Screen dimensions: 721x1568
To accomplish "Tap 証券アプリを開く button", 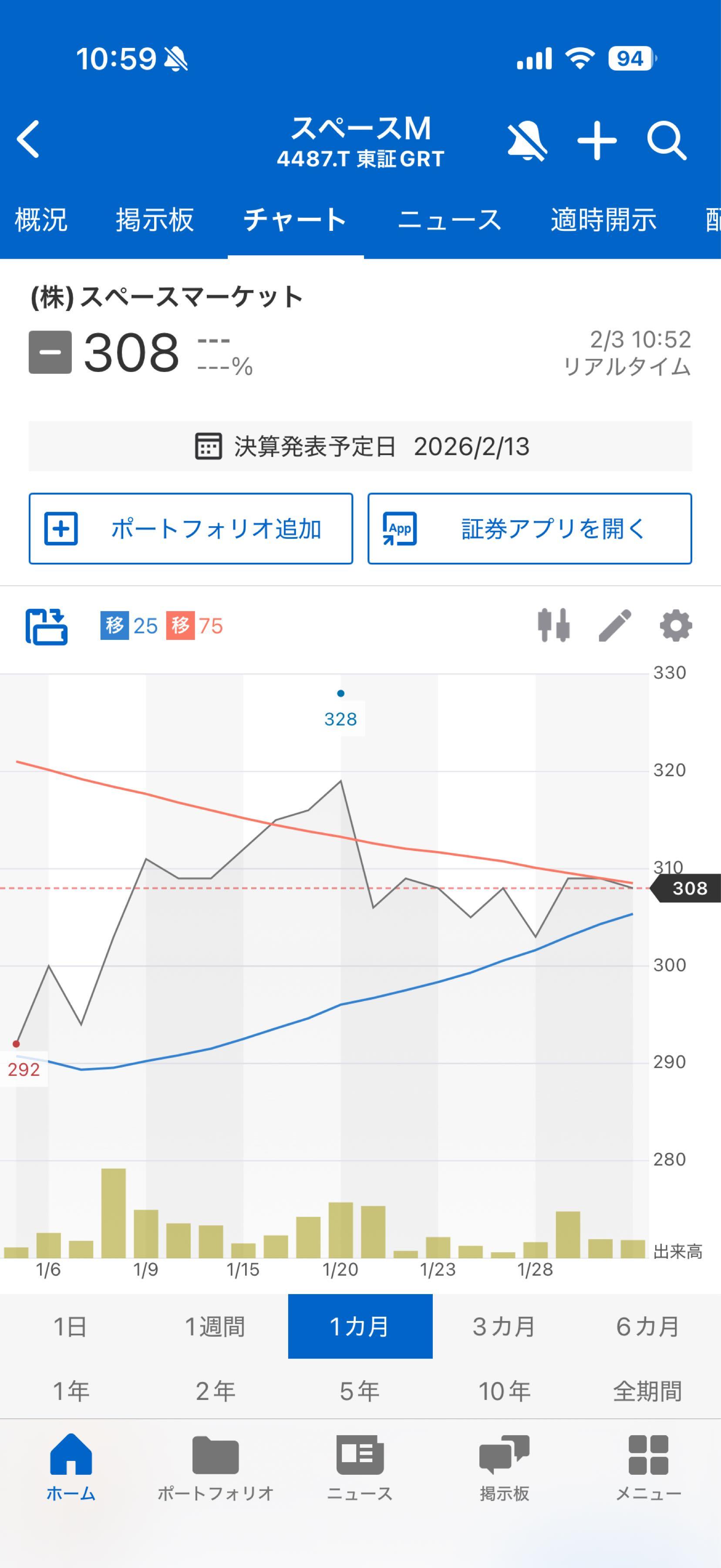I will [x=529, y=528].
